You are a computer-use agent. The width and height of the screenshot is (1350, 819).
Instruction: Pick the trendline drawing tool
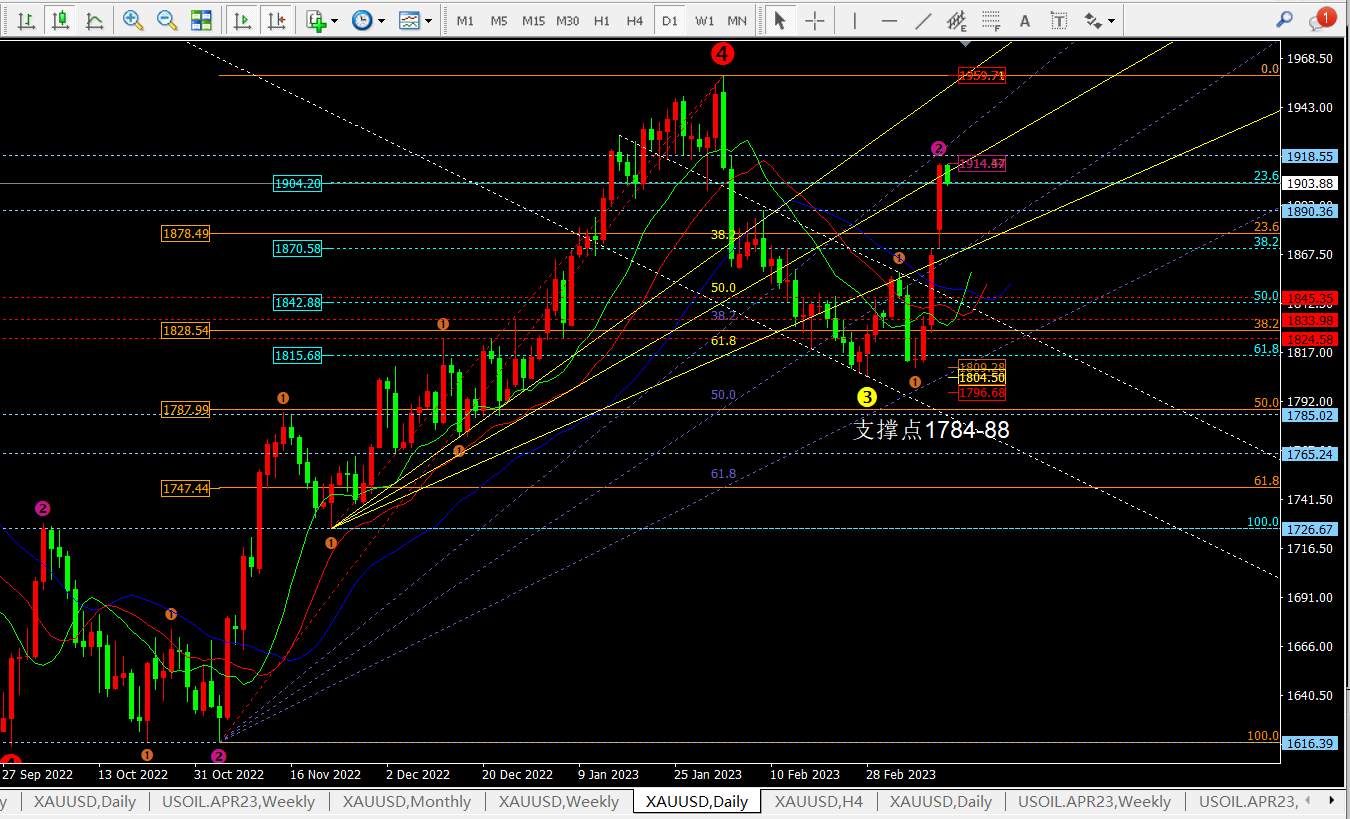(x=923, y=20)
